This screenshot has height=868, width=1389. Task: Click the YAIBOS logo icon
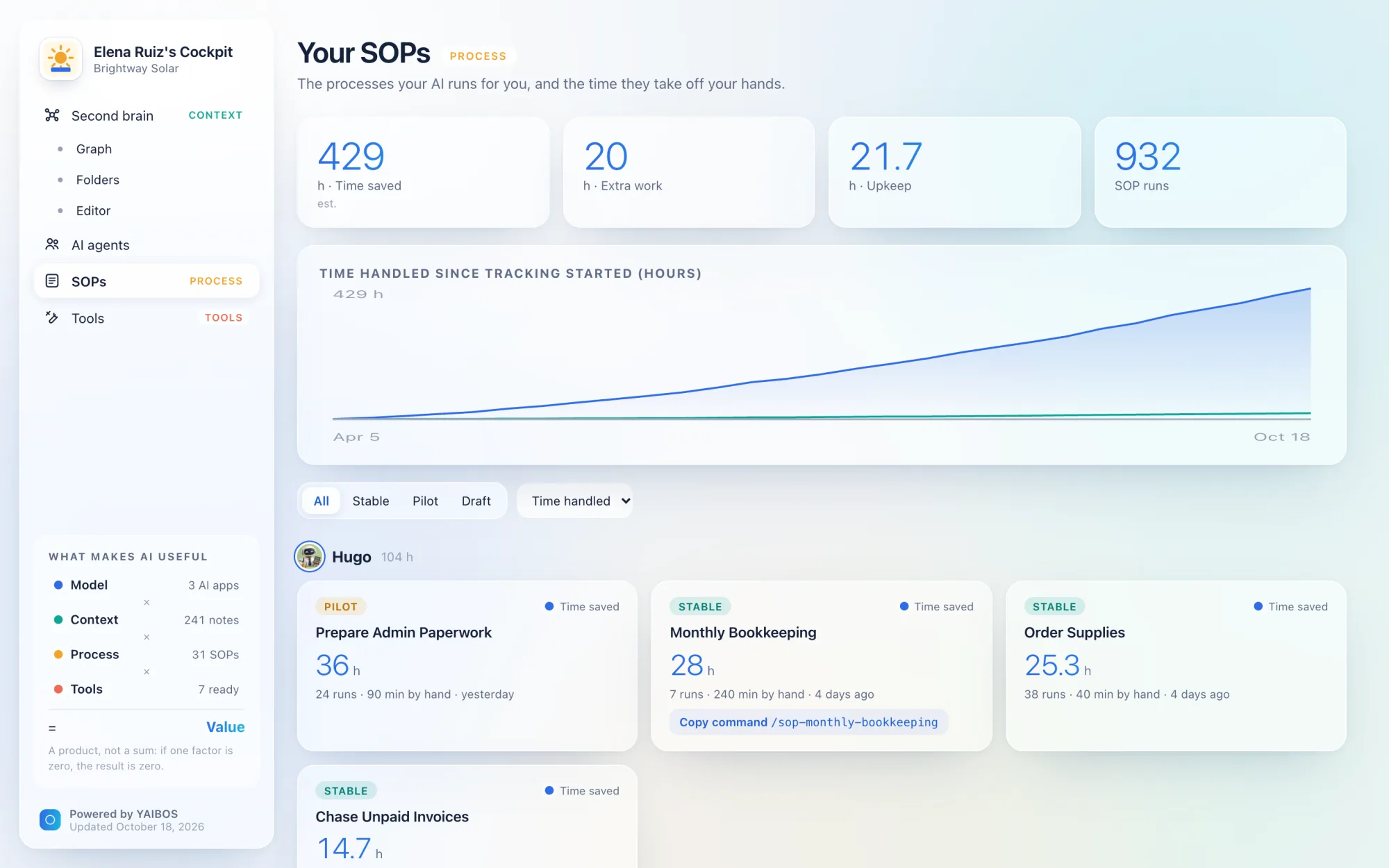click(50, 819)
